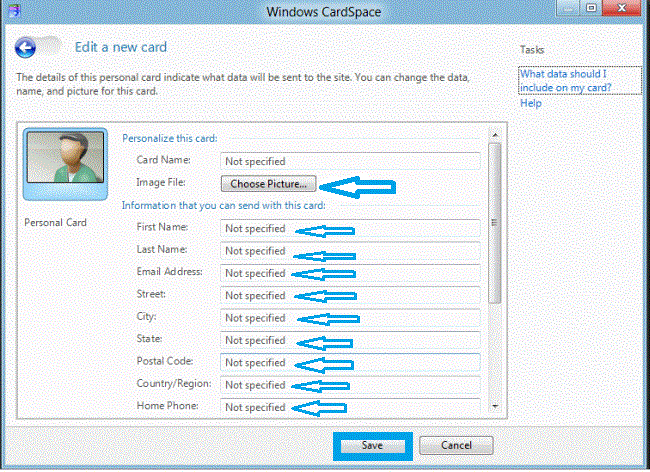Click the Postal Code field
The height and width of the screenshot is (472, 650).
point(350,363)
